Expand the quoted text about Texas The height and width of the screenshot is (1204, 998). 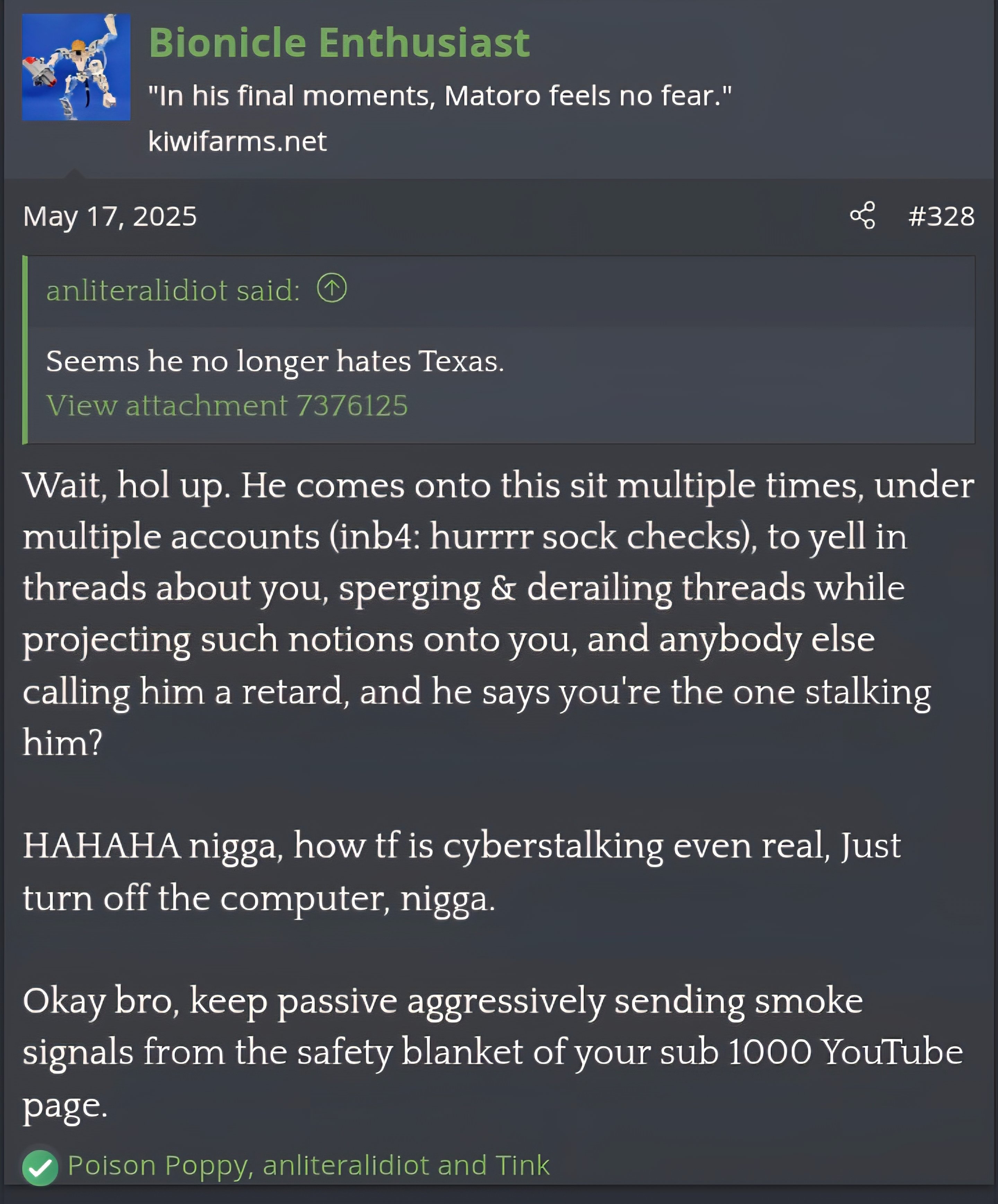[x=275, y=361]
